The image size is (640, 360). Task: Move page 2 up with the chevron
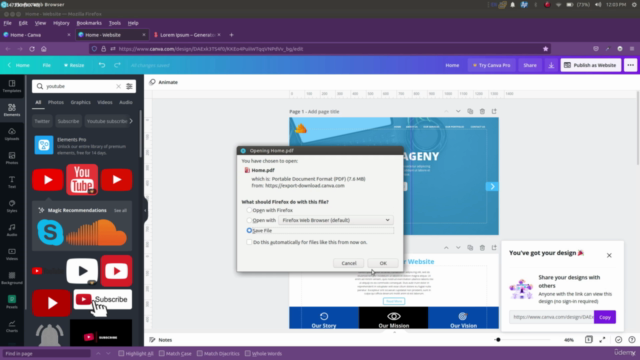tap(446, 248)
